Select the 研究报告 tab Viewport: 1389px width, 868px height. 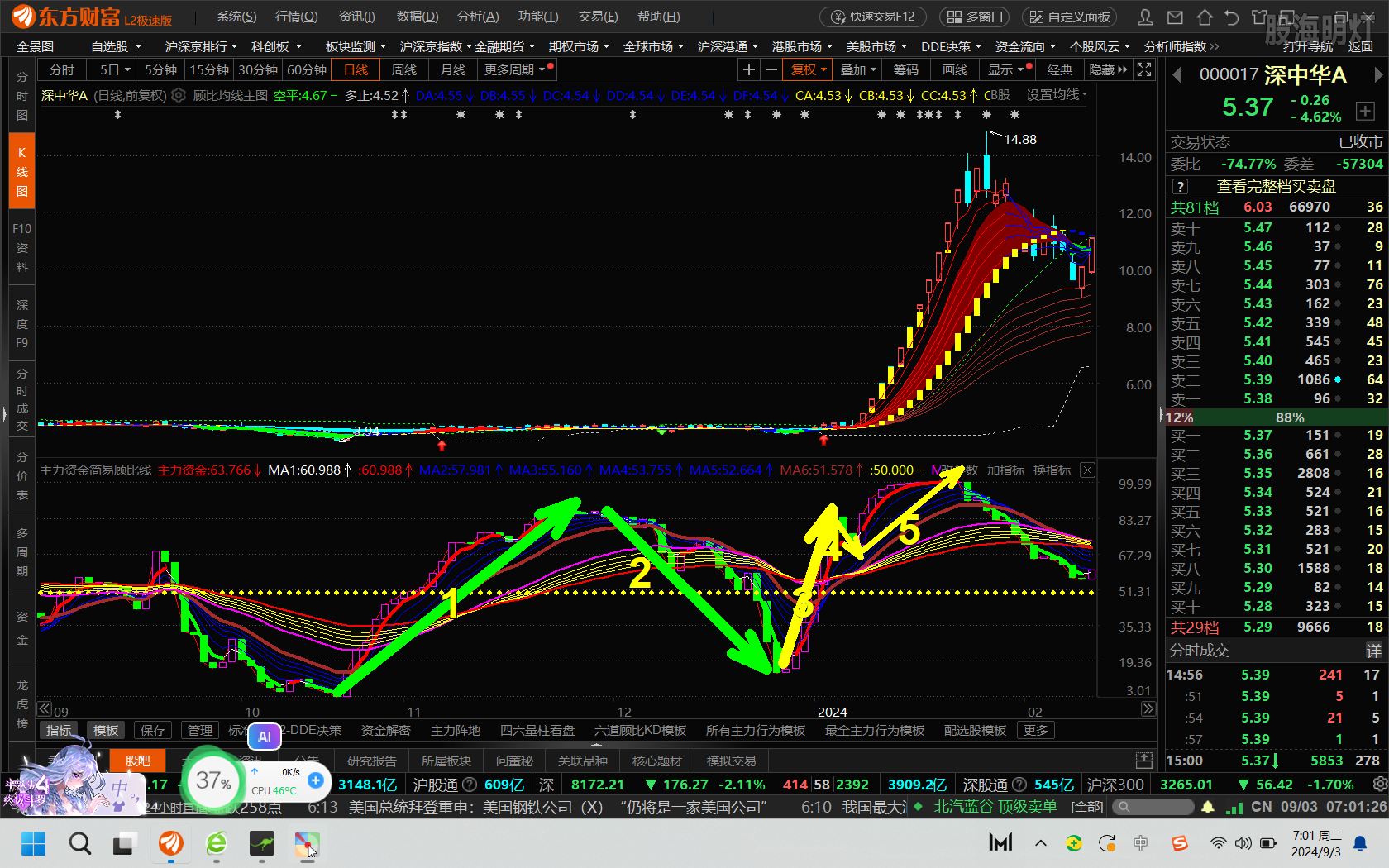(x=372, y=761)
